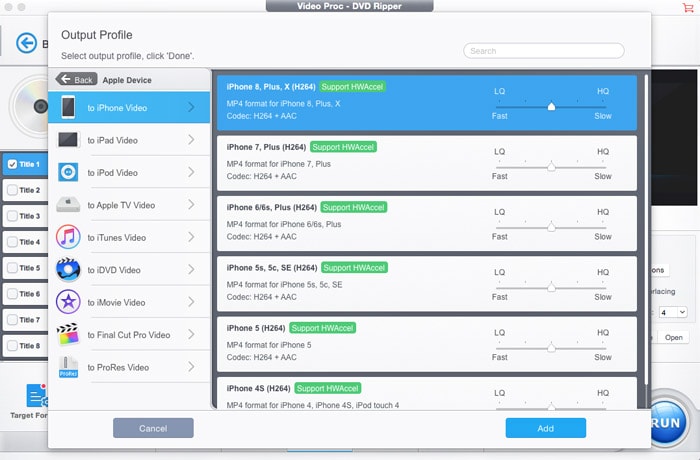700x460 pixels.
Task: Select the to Final Cut Pro Video category
Action: (x=129, y=334)
